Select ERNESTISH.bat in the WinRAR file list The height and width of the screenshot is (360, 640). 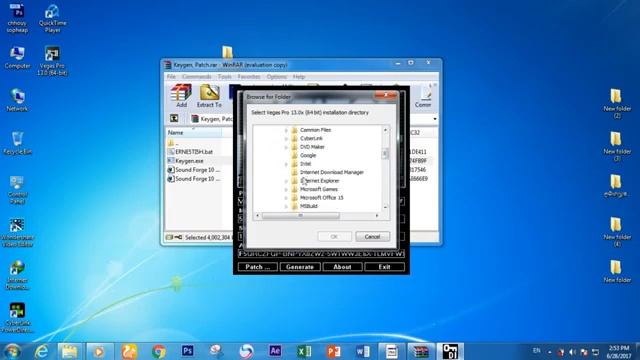coord(194,152)
